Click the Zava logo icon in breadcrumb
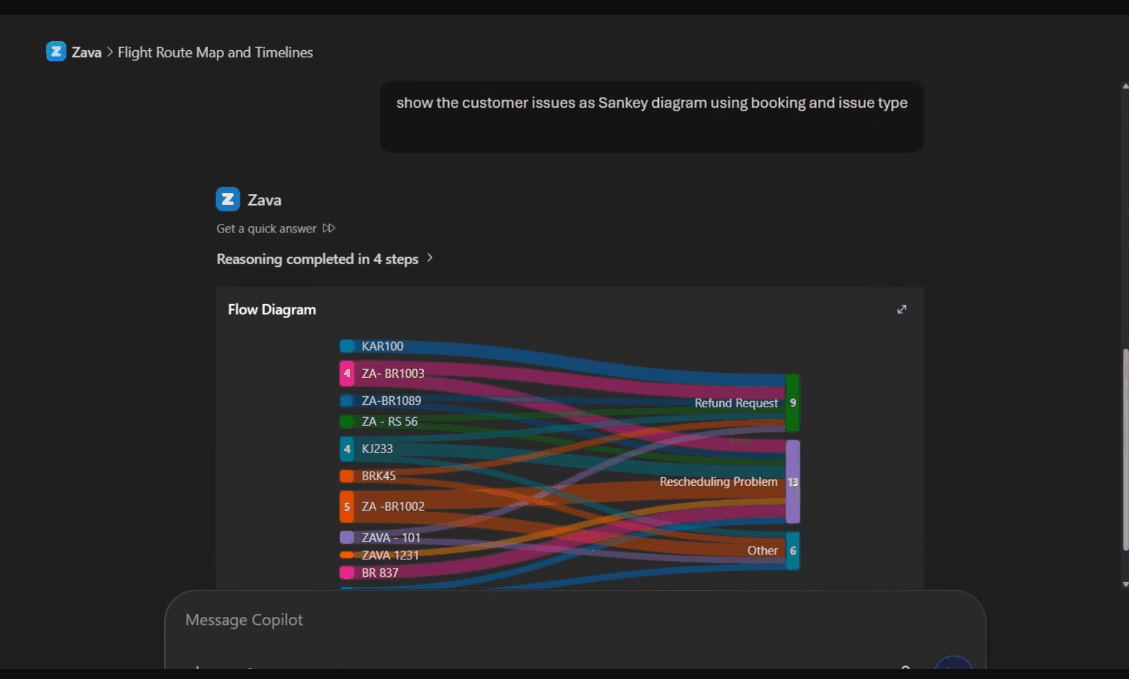The image size is (1129, 679). click(56, 52)
